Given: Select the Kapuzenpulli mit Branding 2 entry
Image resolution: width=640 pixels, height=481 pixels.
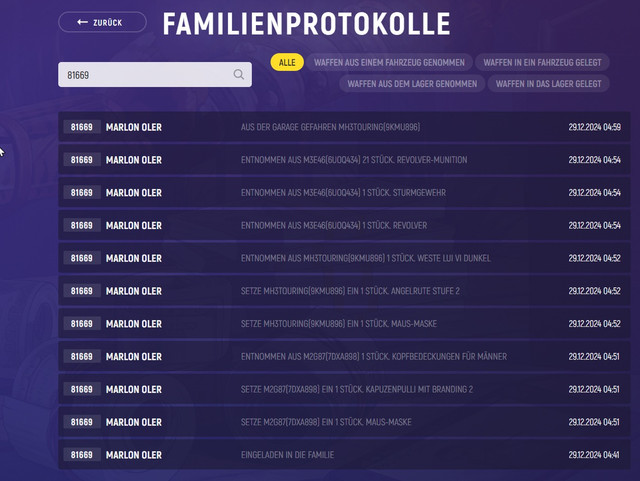Looking at the screenshot, I should [344, 389].
